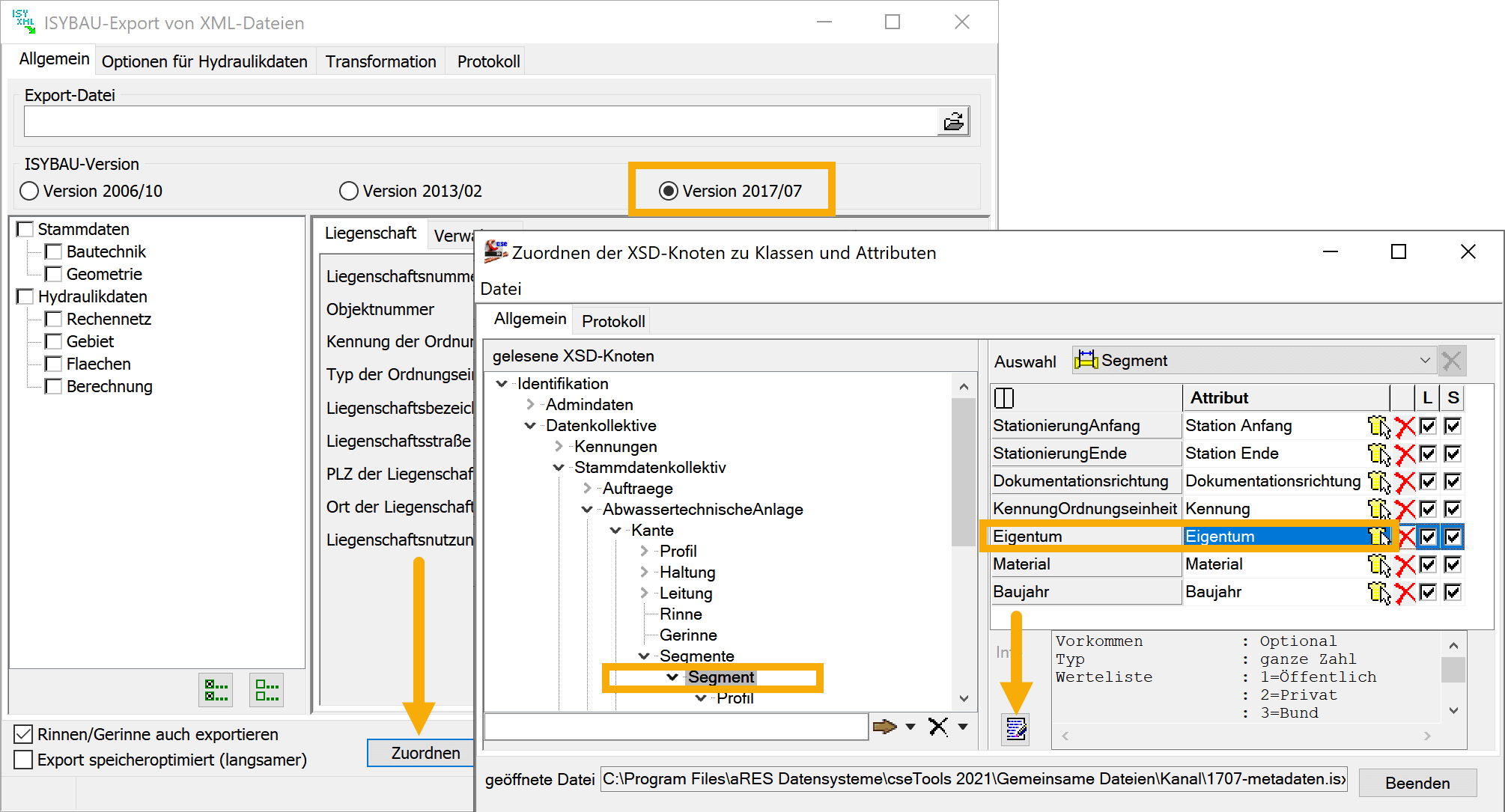The height and width of the screenshot is (812, 1505).
Task: Select Version 2013/02 radio button
Action: coord(349,191)
